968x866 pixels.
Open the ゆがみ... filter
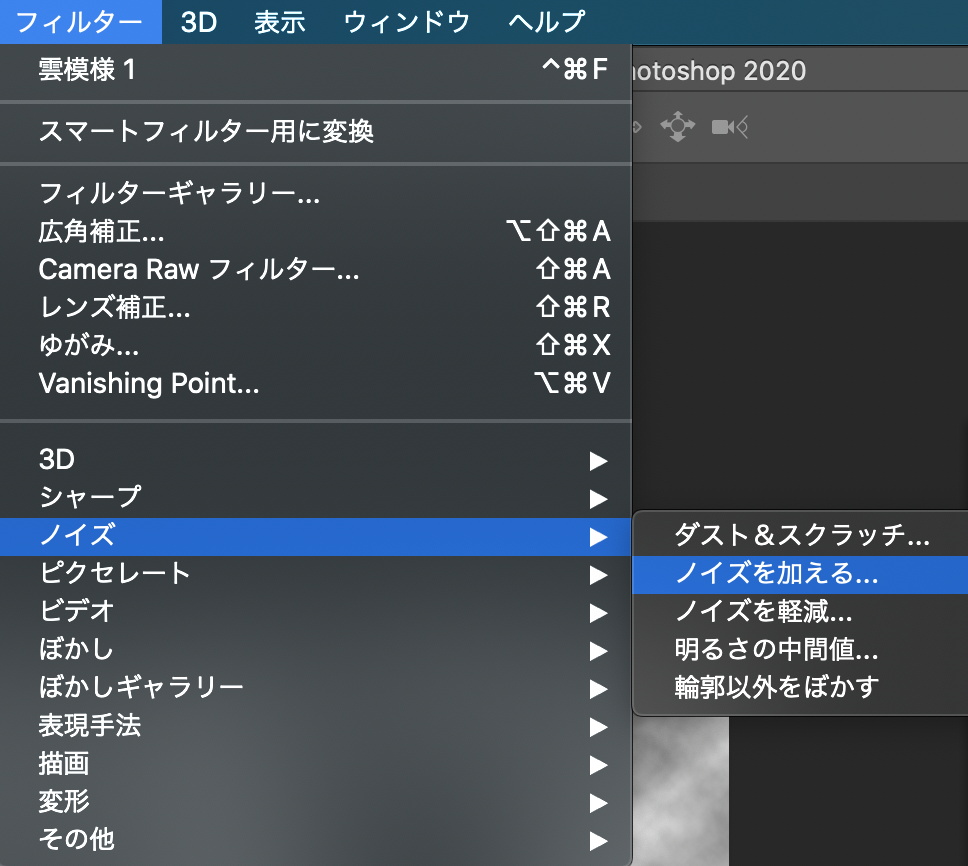point(315,345)
